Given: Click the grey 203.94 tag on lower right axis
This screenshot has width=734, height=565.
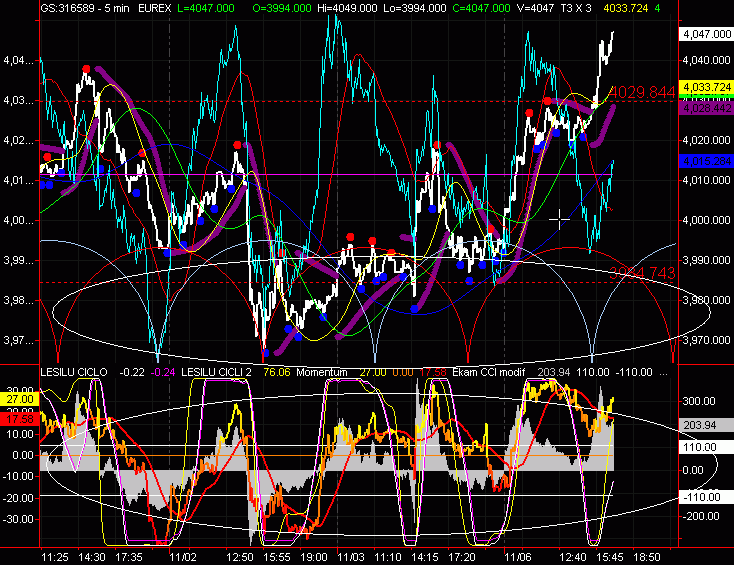Looking at the screenshot, I should point(706,425).
